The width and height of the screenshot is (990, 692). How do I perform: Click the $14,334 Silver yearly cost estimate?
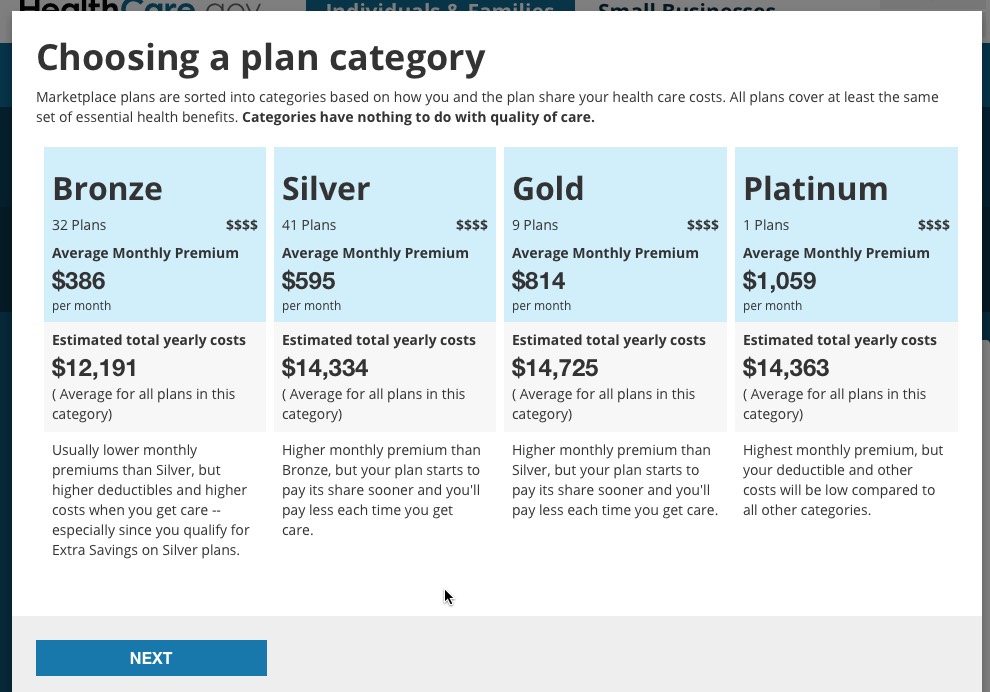click(x=325, y=368)
